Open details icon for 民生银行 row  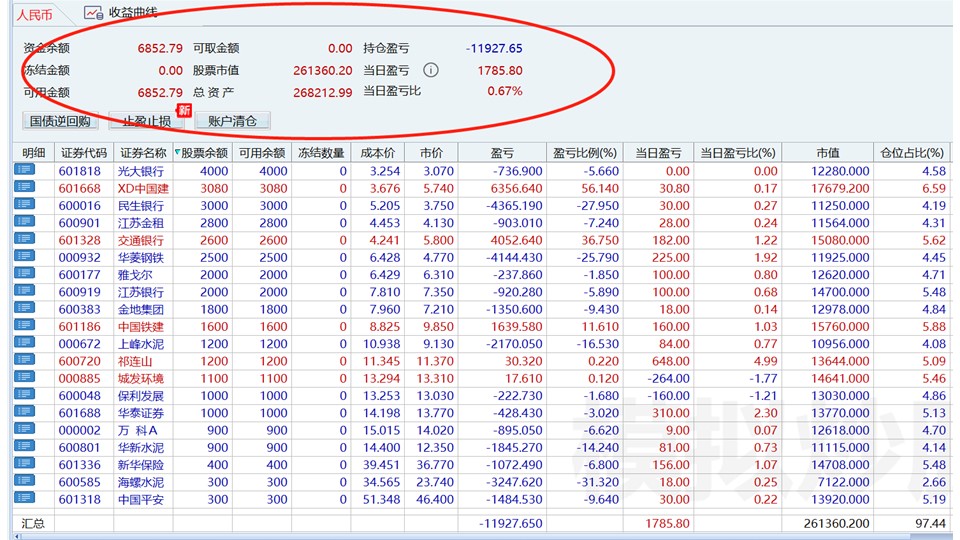coord(24,204)
